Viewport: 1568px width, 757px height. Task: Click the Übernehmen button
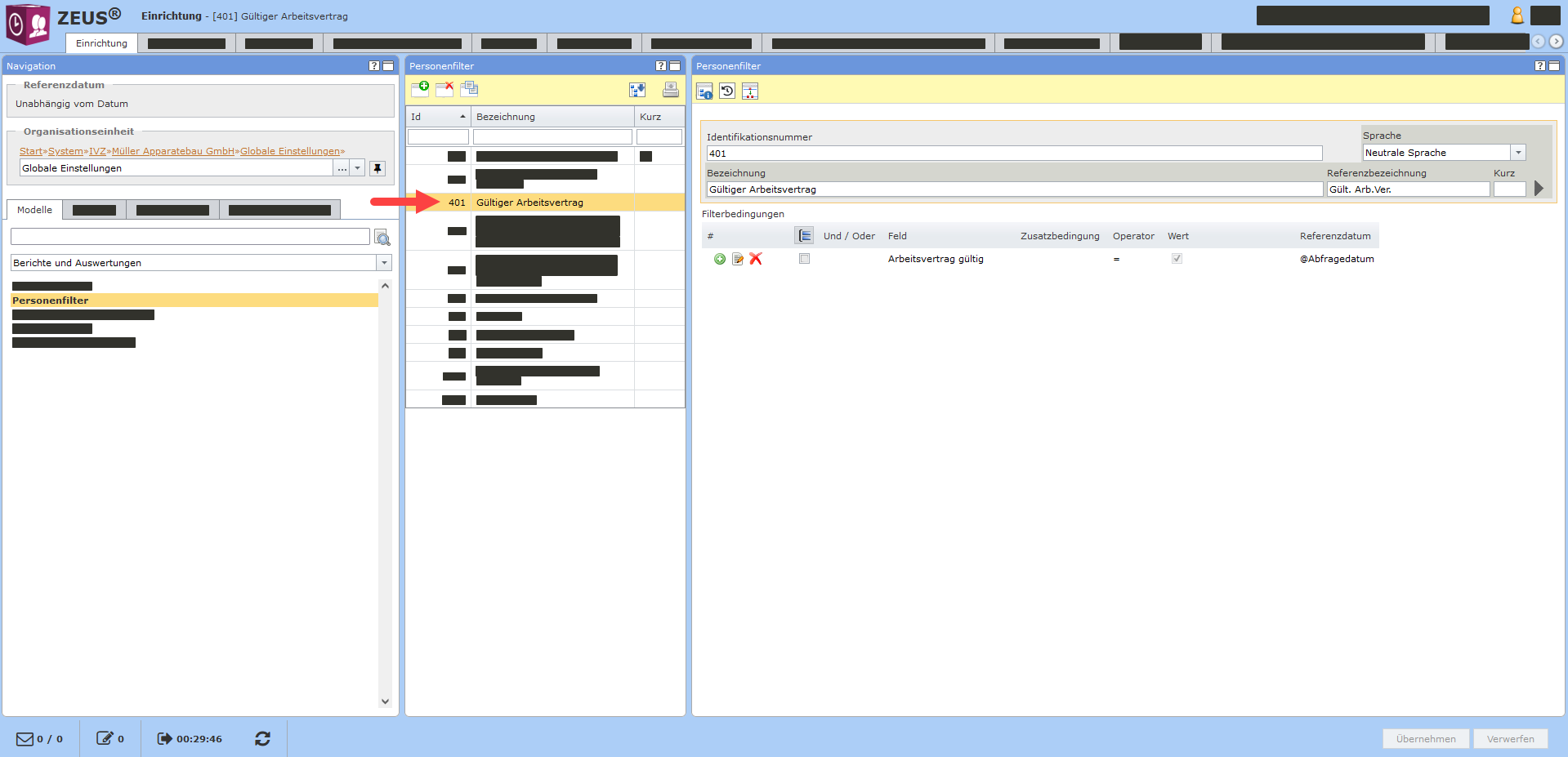(1425, 738)
